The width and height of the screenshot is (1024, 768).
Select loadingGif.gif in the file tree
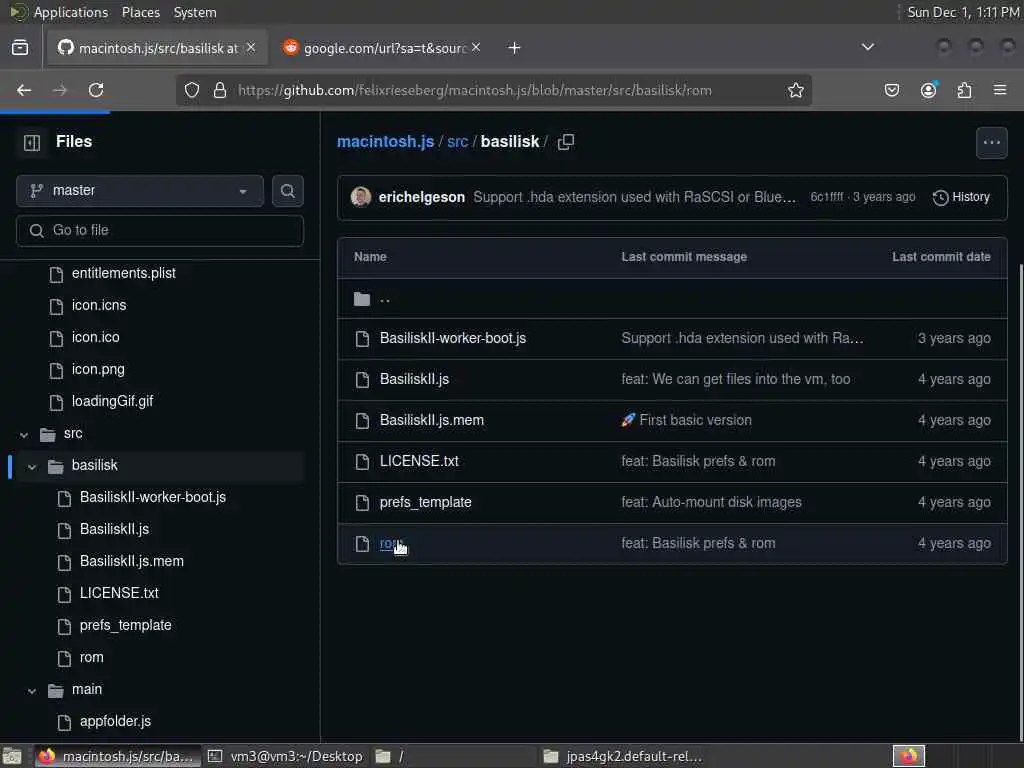point(112,401)
